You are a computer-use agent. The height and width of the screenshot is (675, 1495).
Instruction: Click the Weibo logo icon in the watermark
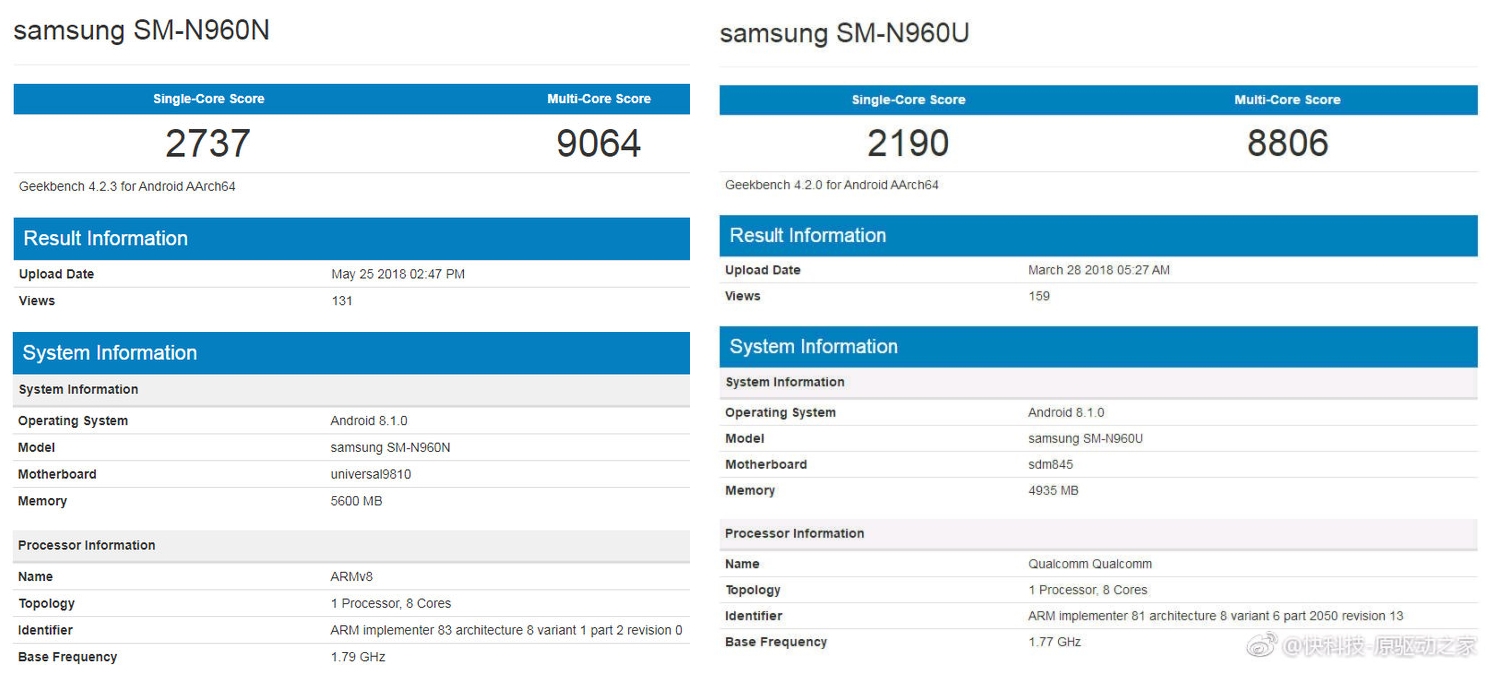coord(1261,645)
